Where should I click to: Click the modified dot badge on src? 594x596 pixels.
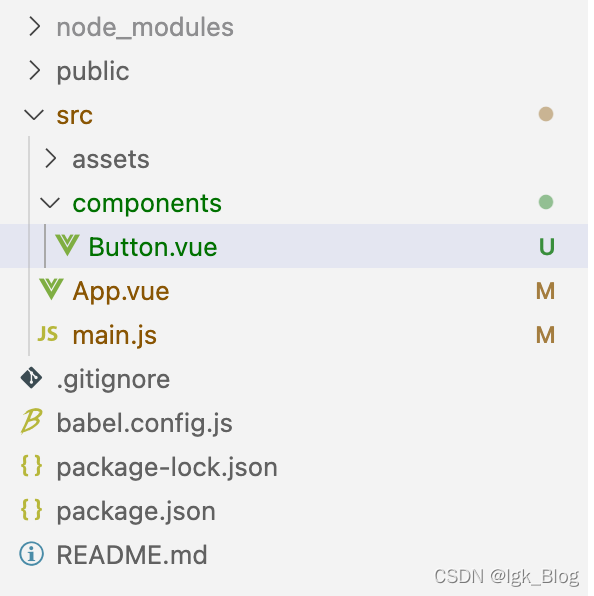(x=546, y=114)
